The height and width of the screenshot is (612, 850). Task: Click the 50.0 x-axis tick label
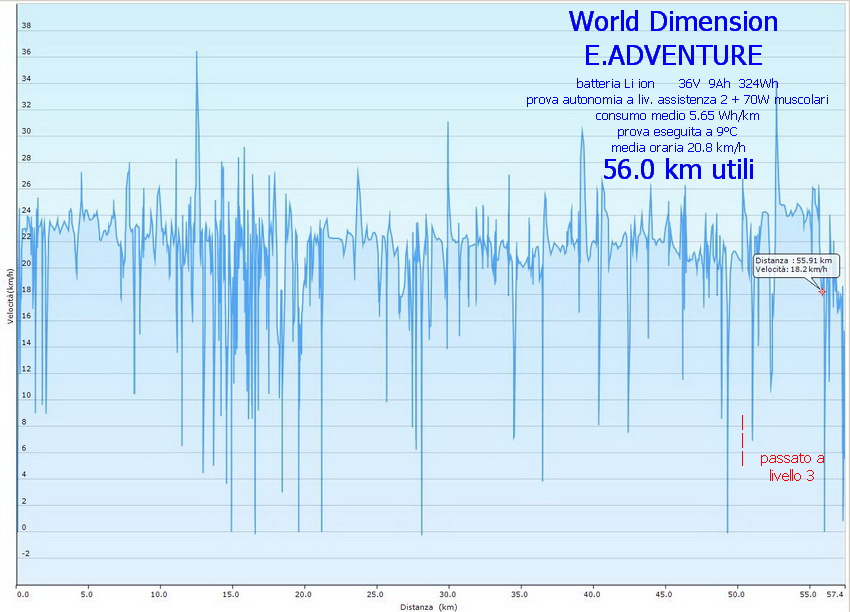tap(736, 595)
